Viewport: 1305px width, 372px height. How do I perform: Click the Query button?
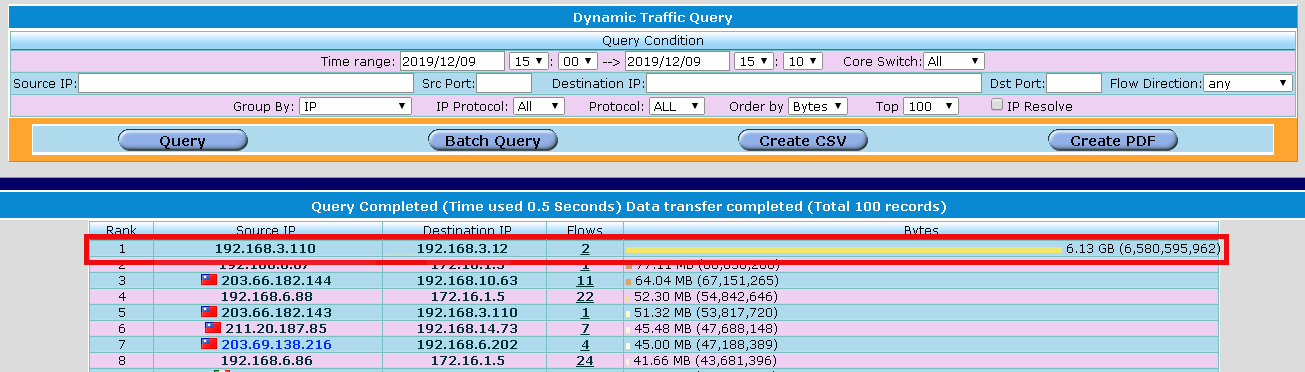(182, 141)
